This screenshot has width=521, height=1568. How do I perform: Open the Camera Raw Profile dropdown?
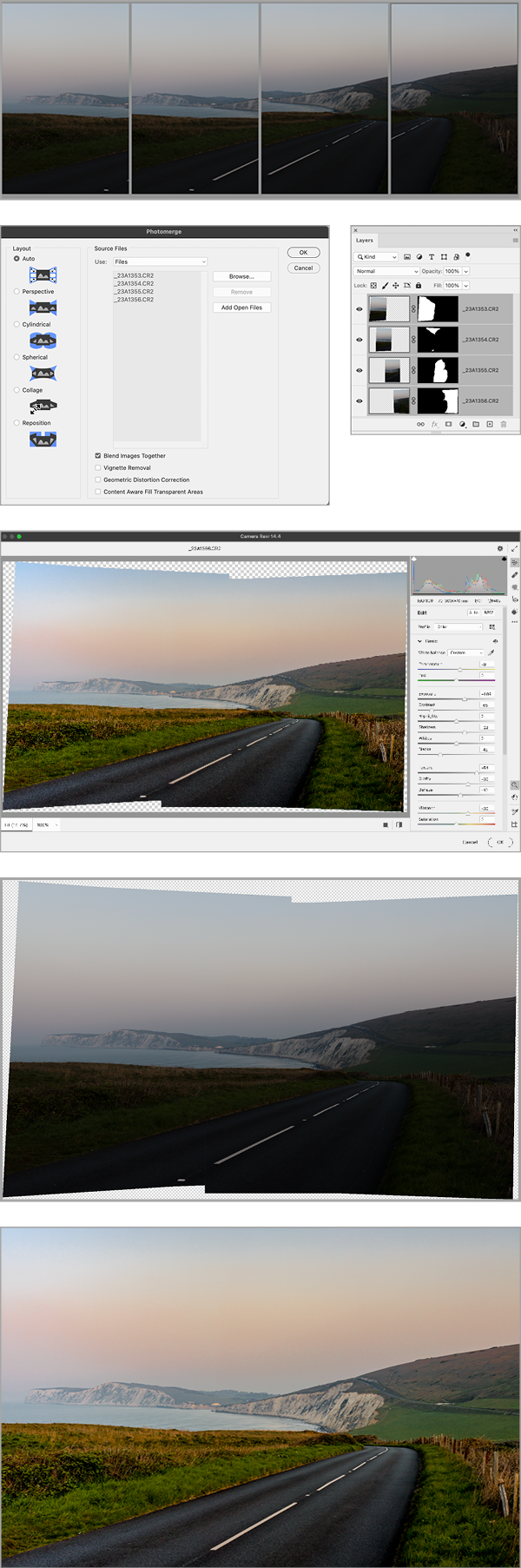(x=458, y=626)
